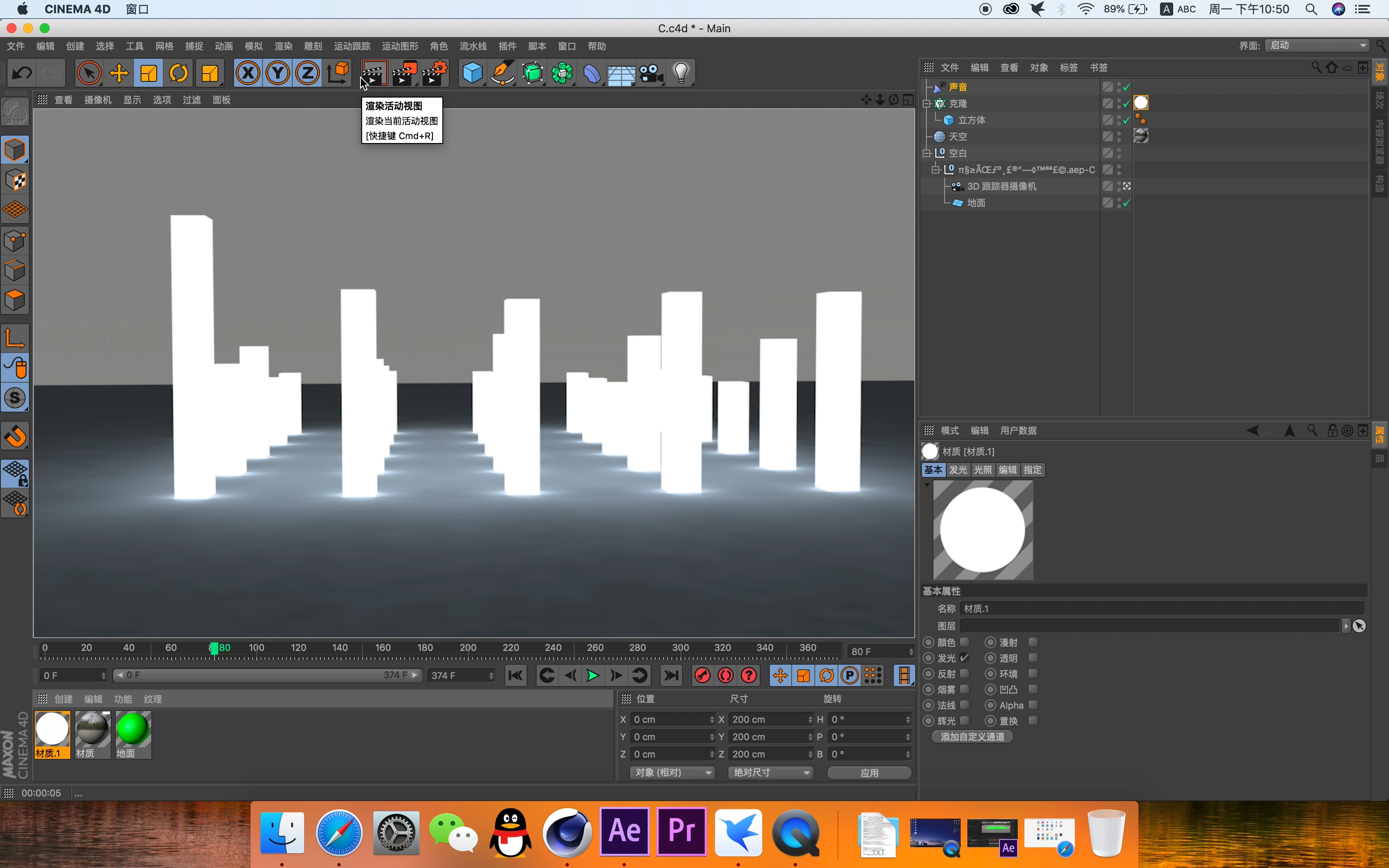
Task: Open the 对象 (相对) coordinate dropdown
Action: [x=672, y=773]
